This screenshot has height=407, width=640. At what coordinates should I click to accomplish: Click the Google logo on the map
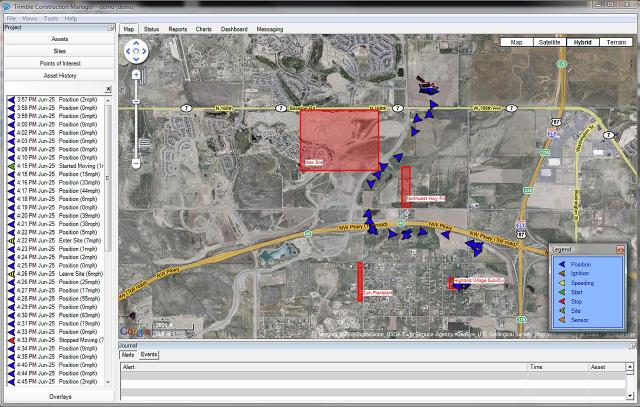pos(135,331)
